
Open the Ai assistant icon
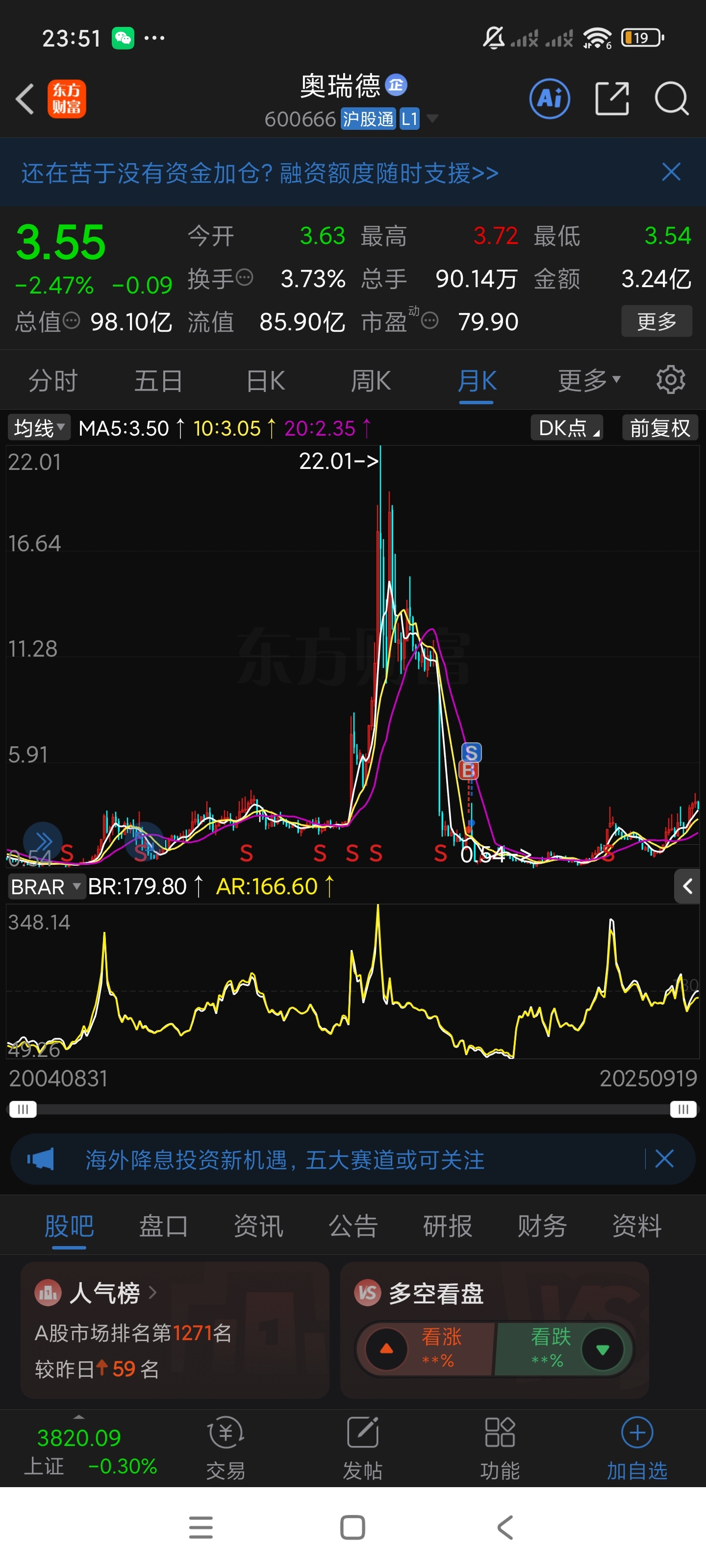(x=550, y=98)
